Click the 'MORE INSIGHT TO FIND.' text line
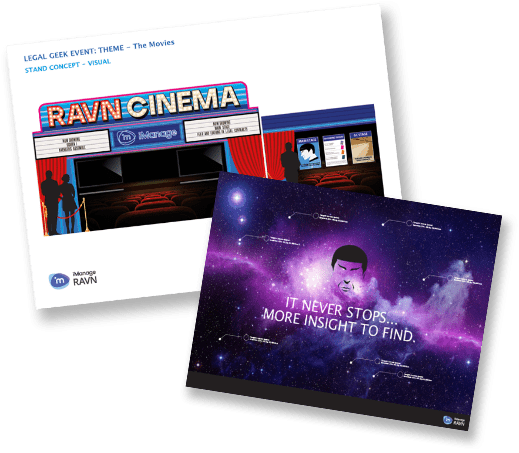Screen dimensions: 519x453 point(339,325)
